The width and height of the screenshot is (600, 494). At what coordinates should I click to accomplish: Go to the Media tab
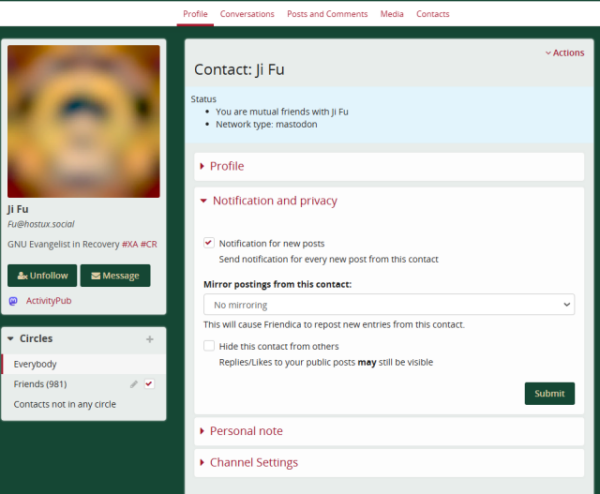392,14
